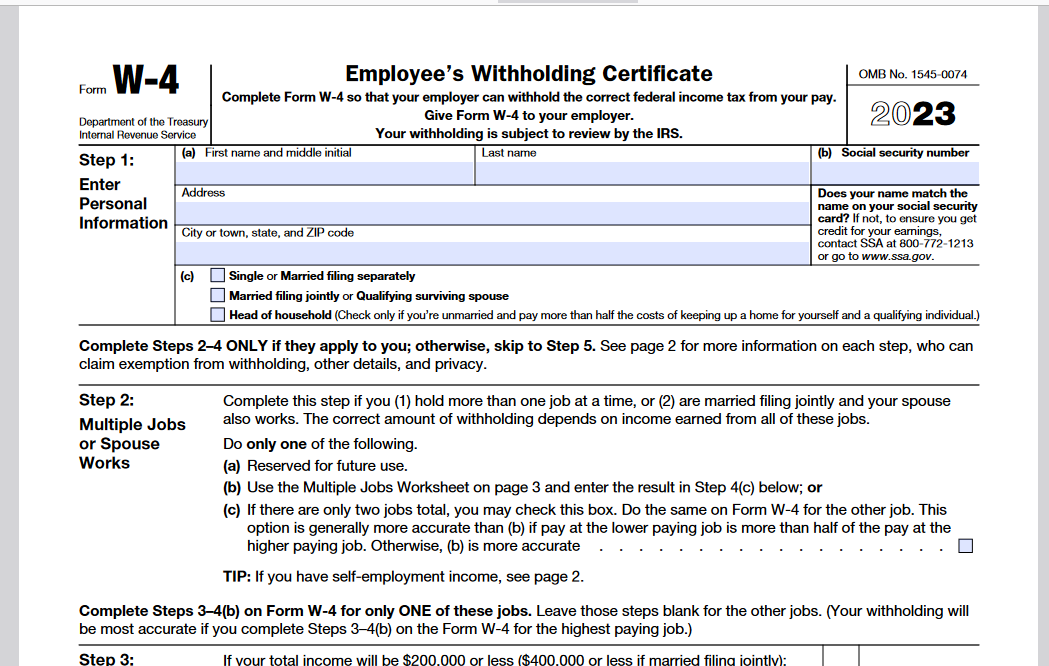Click the TIP about self-employment income

(x=403, y=576)
